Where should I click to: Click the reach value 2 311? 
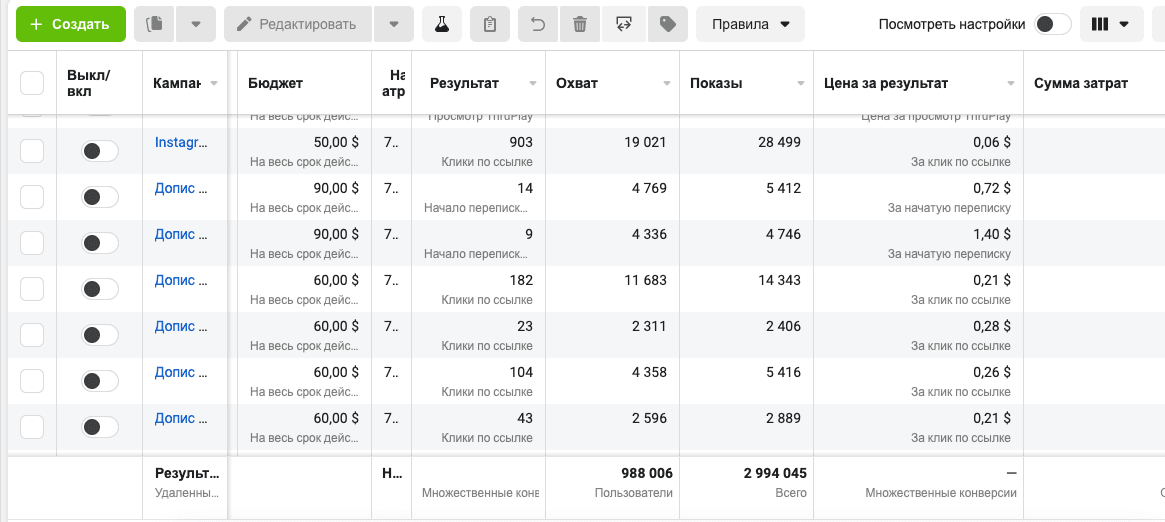[x=648, y=326]
